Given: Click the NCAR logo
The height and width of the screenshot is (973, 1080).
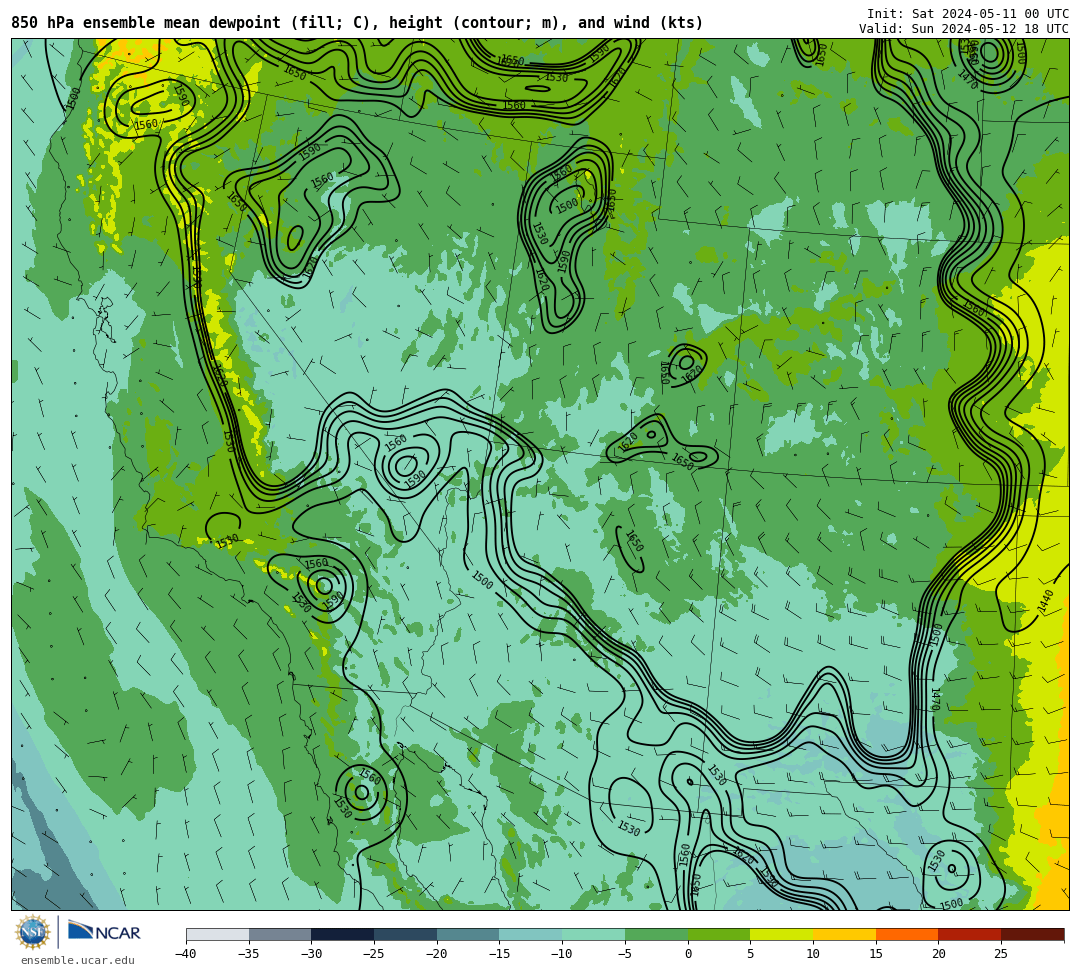Looking at the screenshot, I should tap(104, 931).
